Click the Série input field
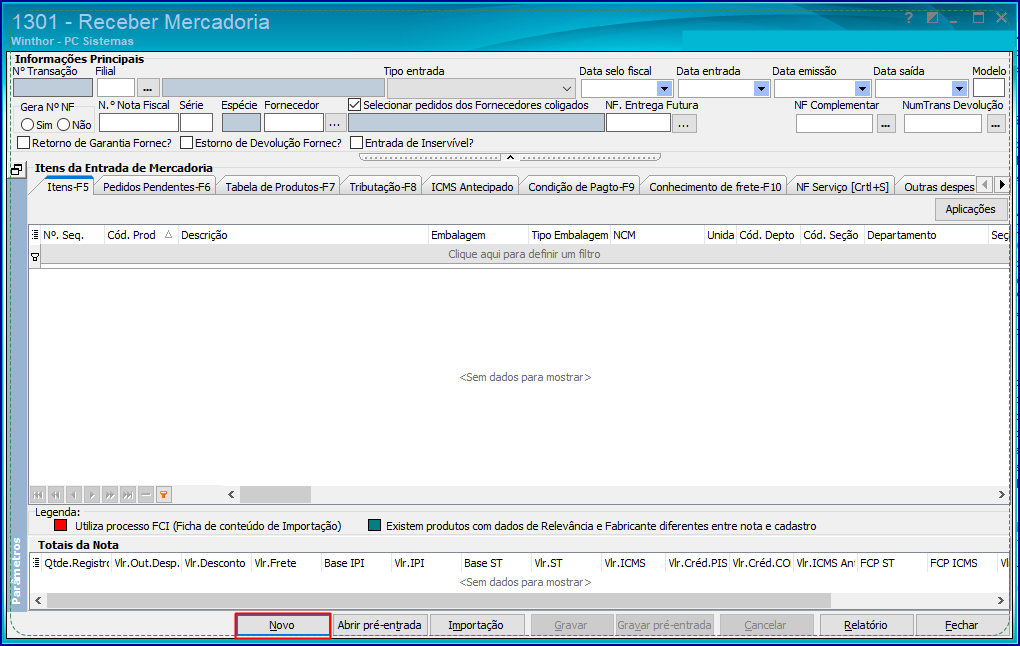This screenshot has height=646, width=1020. [x=196, y=123]
